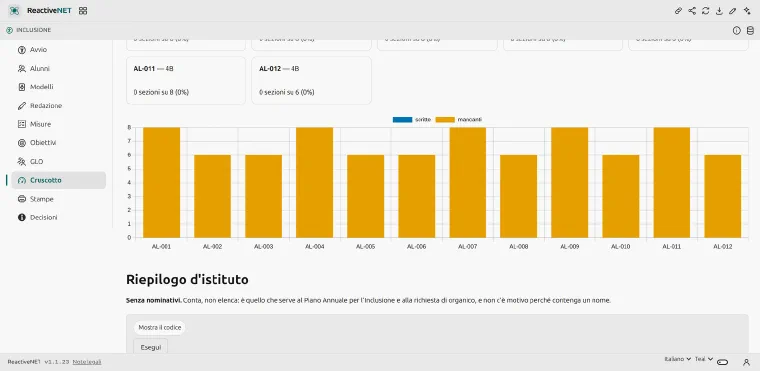Navigate to Redazione
Image resolution: width=760 pixels, height=371 pixels.
coord(59,106)
